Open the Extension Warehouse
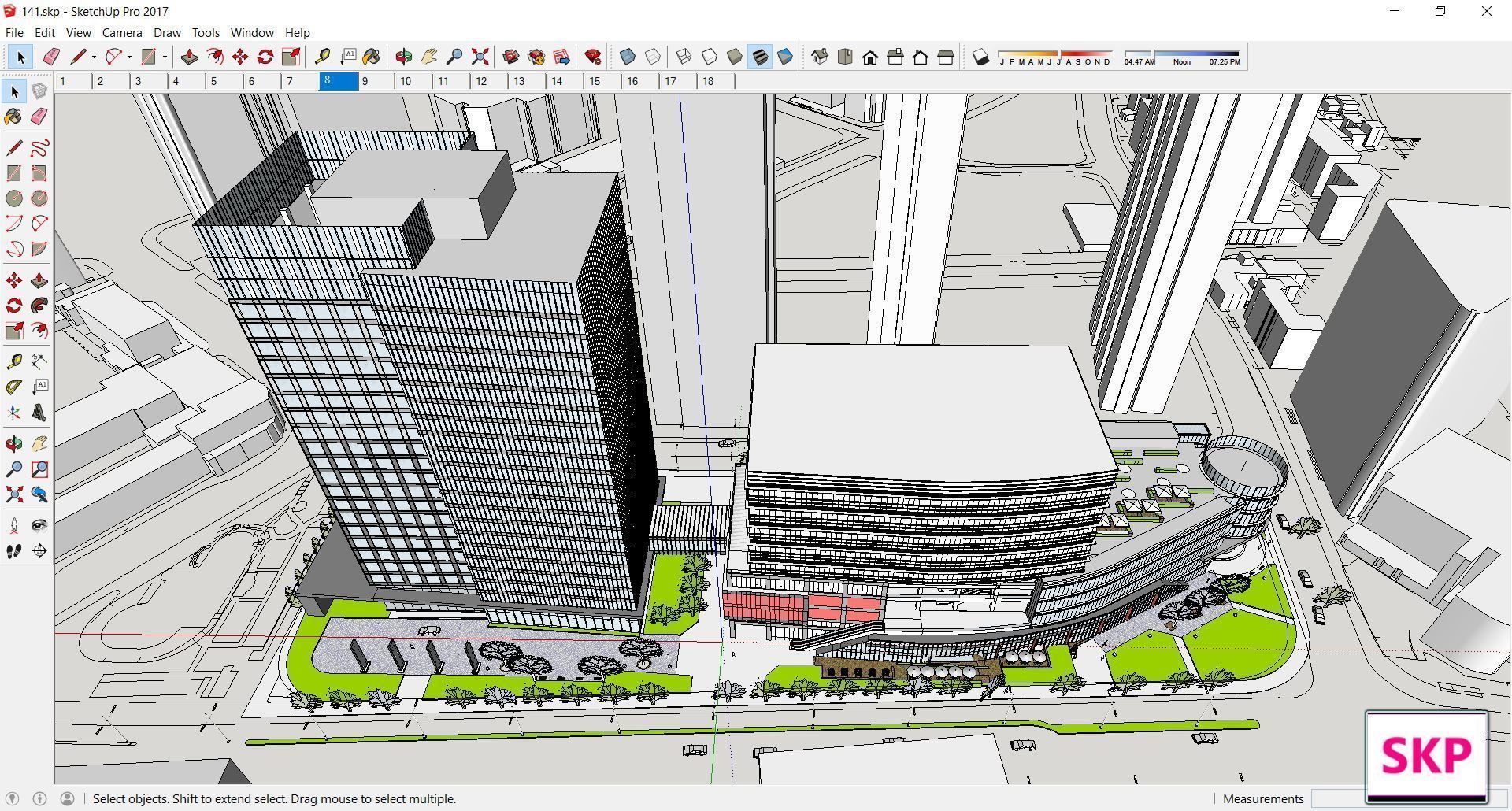Screen dimensions: 1512x811 tap(536, 57)
